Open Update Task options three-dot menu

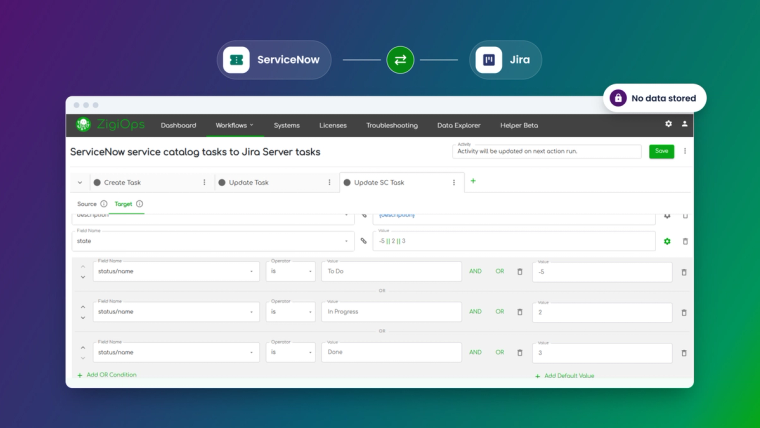(x=329, y=182)
